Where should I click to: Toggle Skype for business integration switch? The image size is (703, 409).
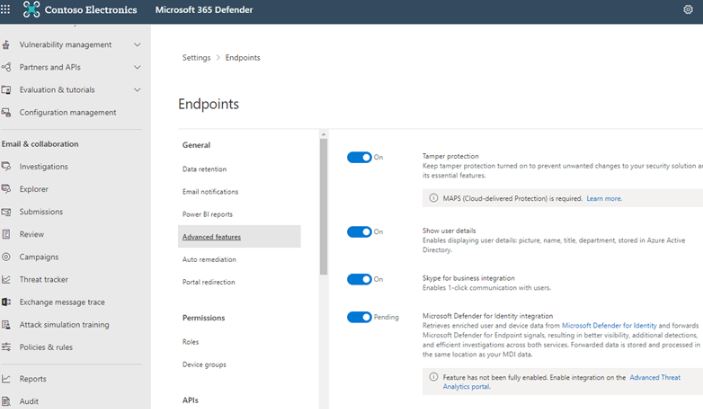pyautogui.click(x=359, y=279)
